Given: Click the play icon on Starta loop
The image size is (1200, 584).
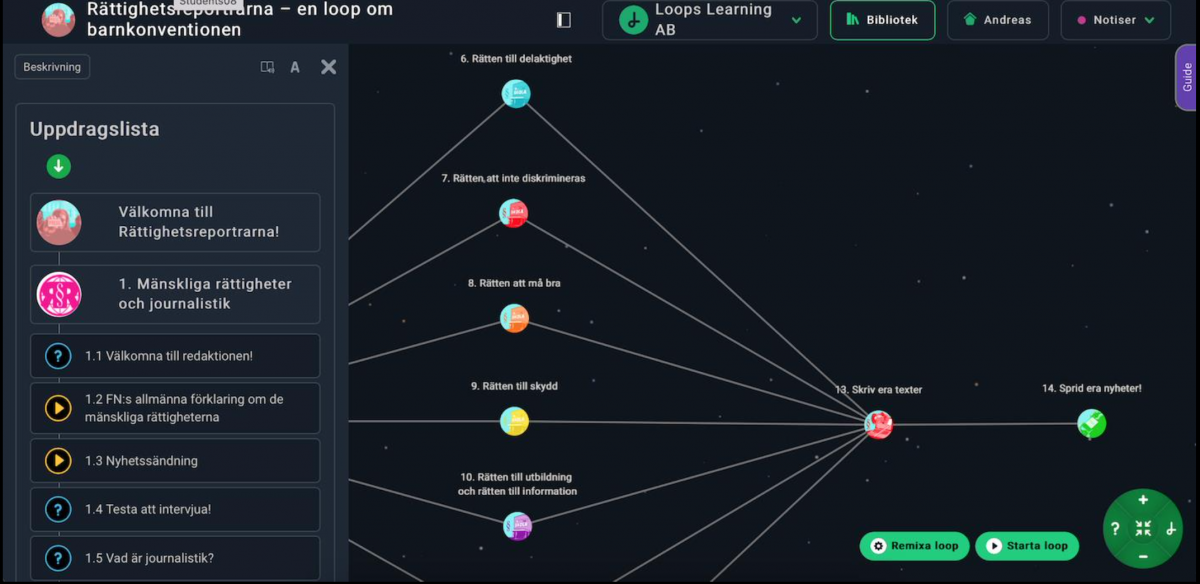Looking at the screenshot, I should coord(993,546).
